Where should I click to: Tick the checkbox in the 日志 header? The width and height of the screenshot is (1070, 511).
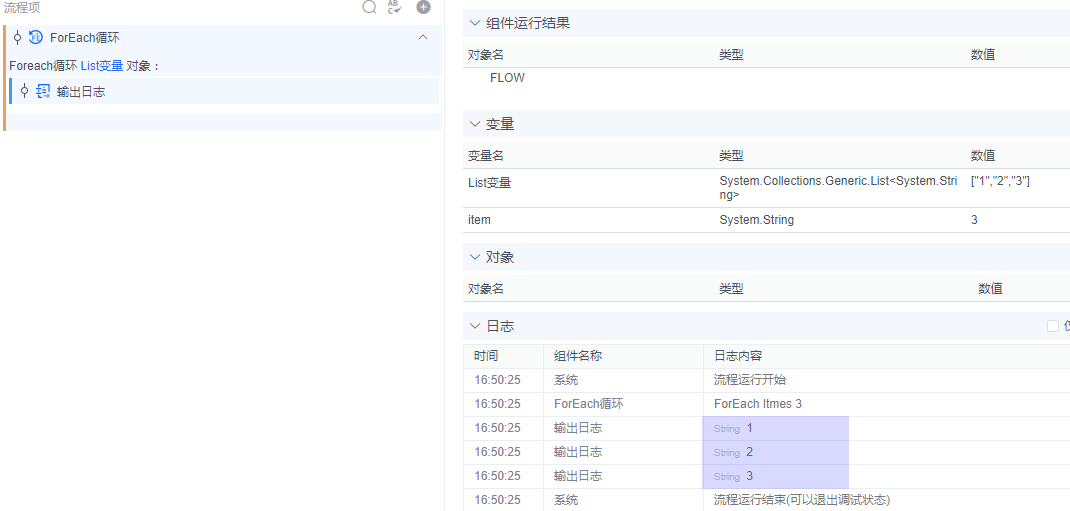[x=1053, y=326]
